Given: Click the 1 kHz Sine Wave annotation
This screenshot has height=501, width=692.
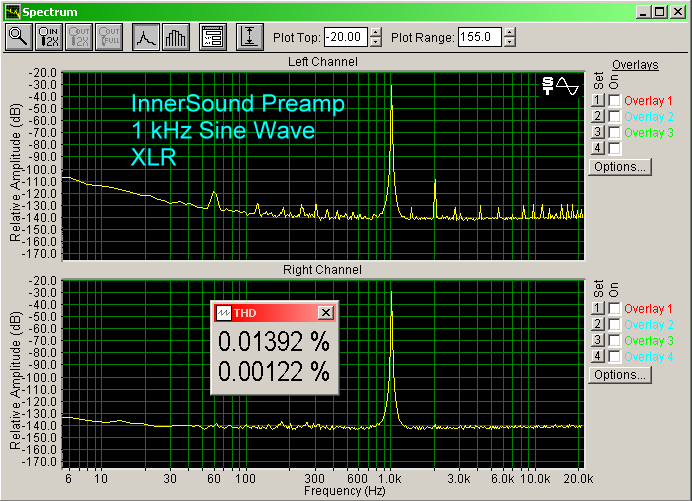Looking at the screenshot, I should coord(223,130).
